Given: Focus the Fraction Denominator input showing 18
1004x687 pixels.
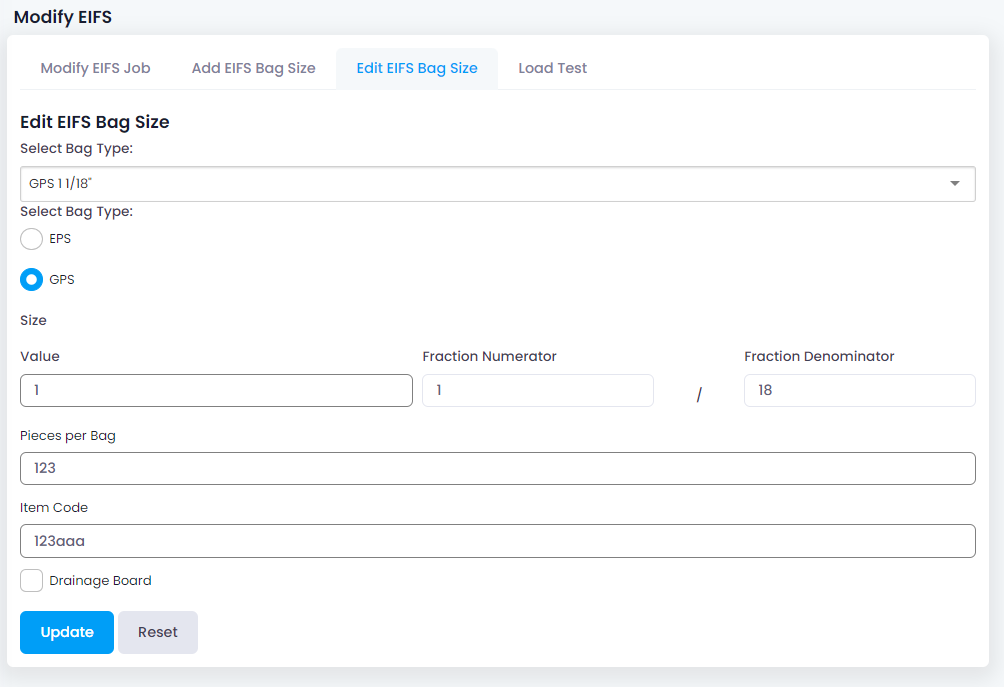Looking at the screenshot, I should pyautogui.click(x=859, y=391).
